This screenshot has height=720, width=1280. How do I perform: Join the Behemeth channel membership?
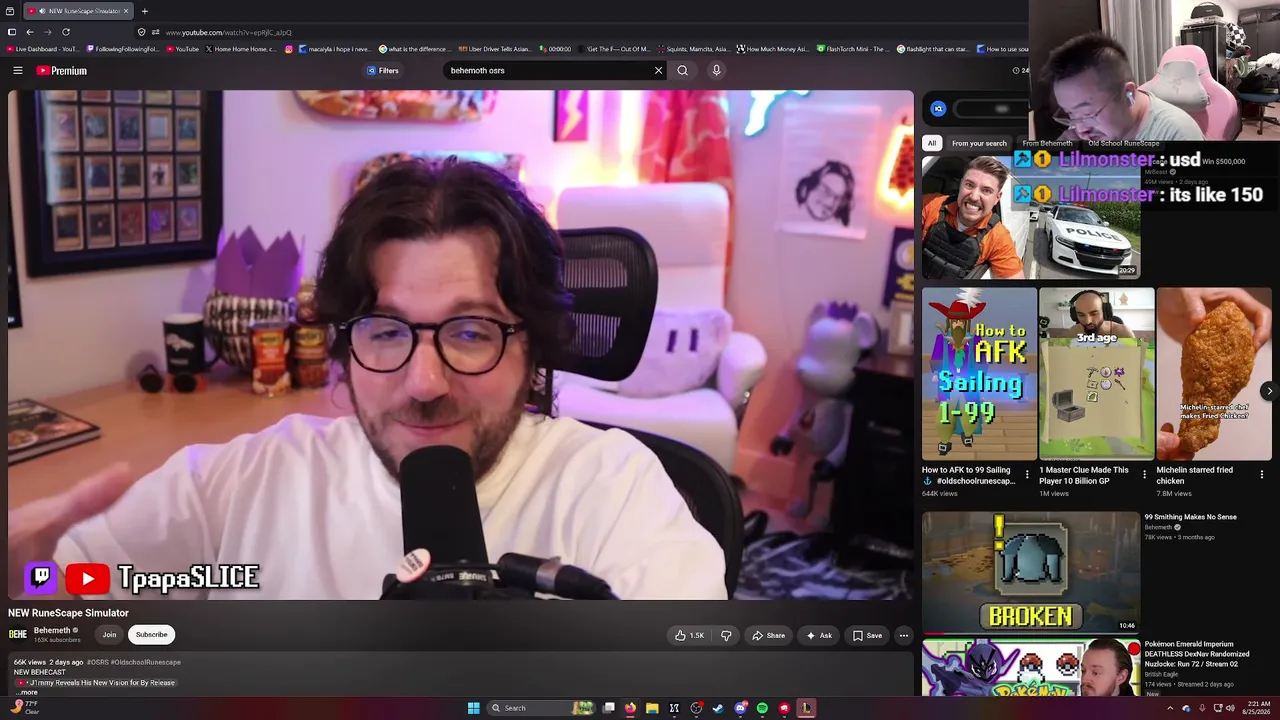[109, 634]
